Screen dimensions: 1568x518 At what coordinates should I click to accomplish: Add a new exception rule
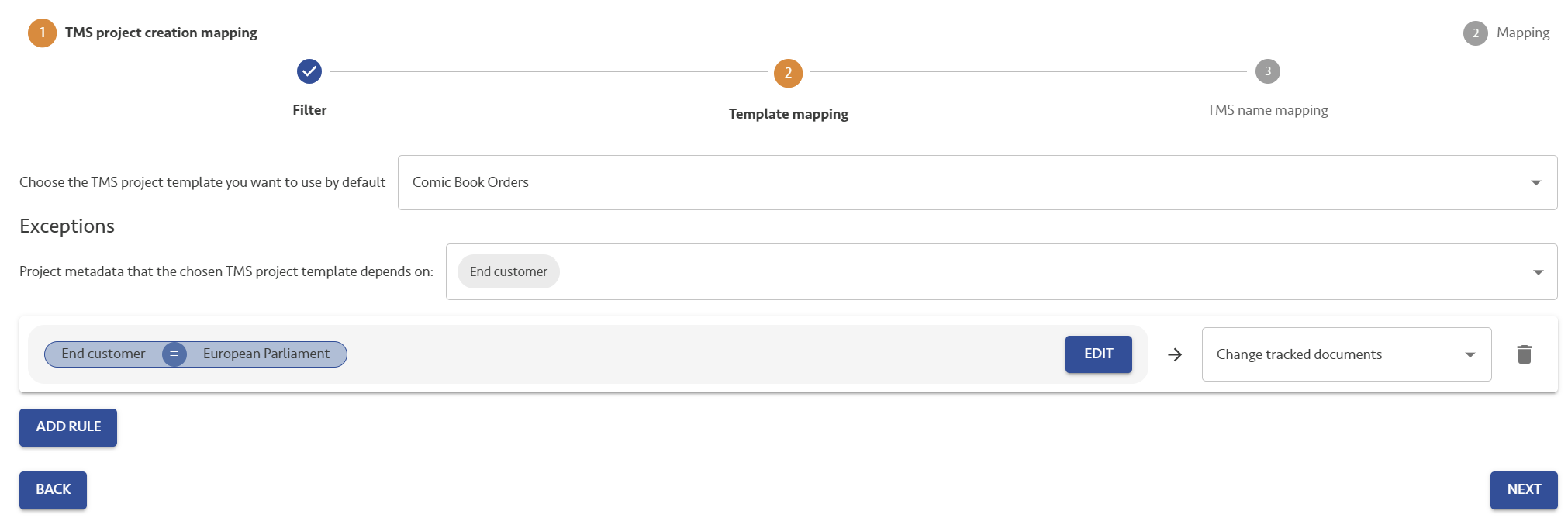pyautogui.click(x=68, y=427)
